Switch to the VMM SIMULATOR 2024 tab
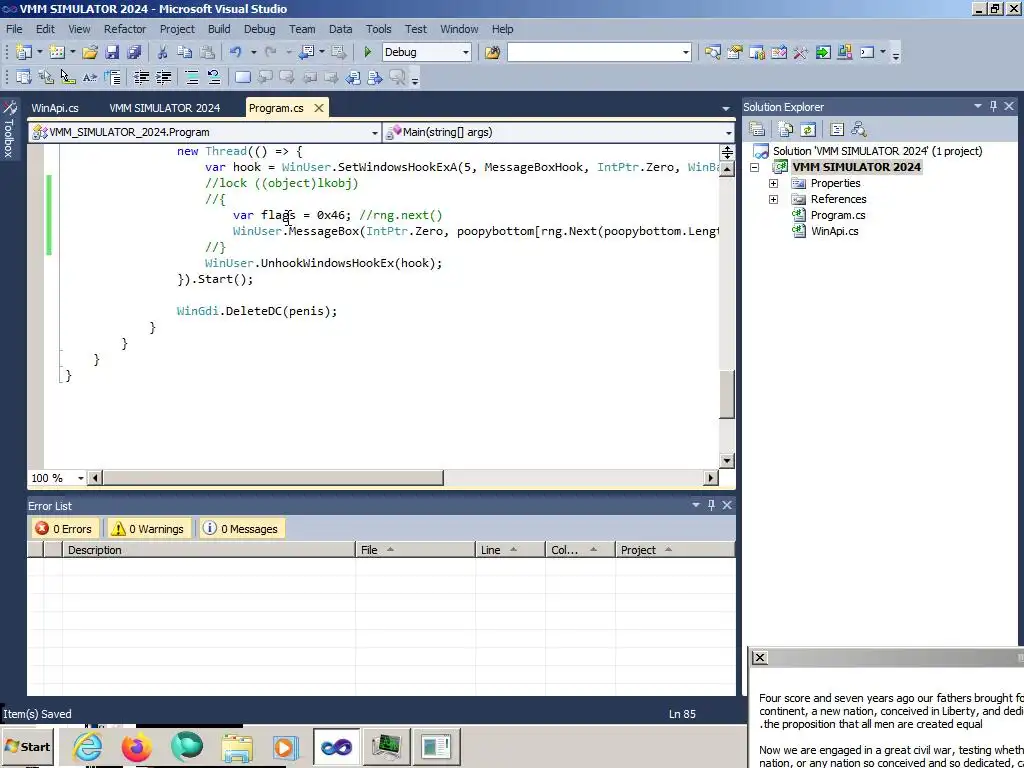This screenshot has width=1024, height=768. point(165,108)
